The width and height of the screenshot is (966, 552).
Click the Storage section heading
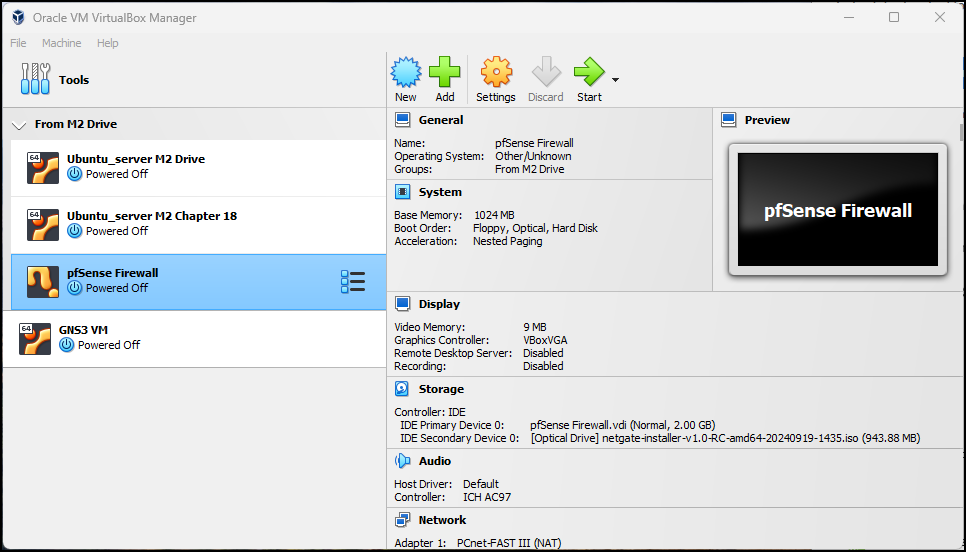pos(441,389)
